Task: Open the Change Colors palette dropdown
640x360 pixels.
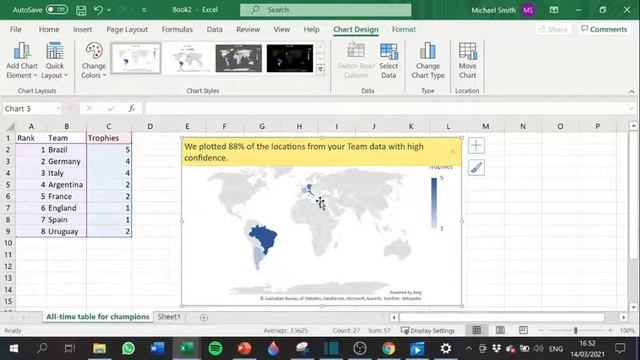Action: click(93, 60)
